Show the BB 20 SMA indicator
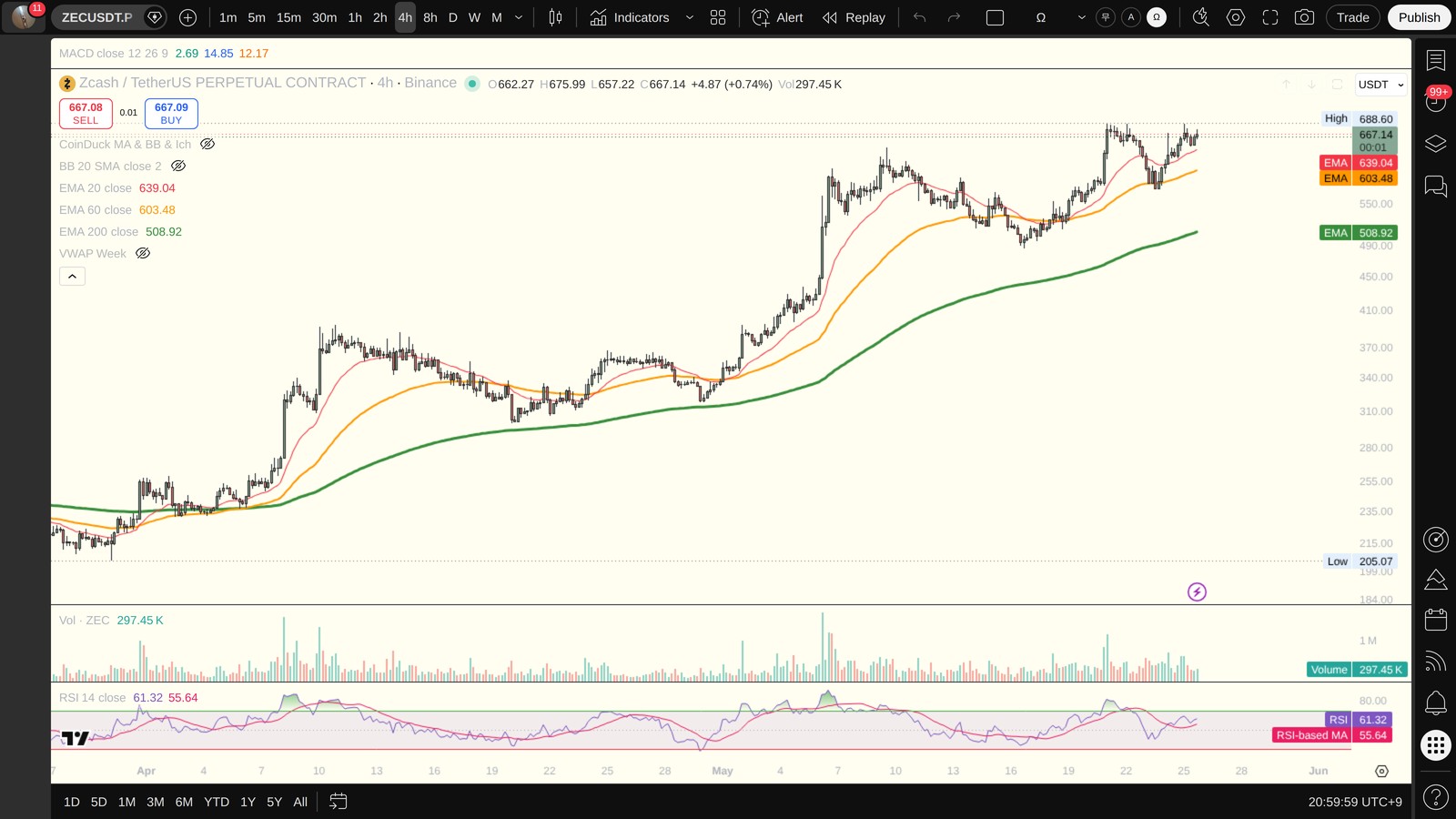 coord(178,166)
